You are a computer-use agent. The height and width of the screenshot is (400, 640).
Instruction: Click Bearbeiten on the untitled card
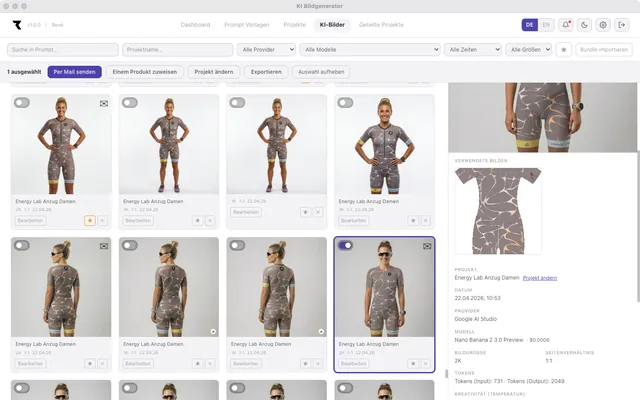coord(246,212)
